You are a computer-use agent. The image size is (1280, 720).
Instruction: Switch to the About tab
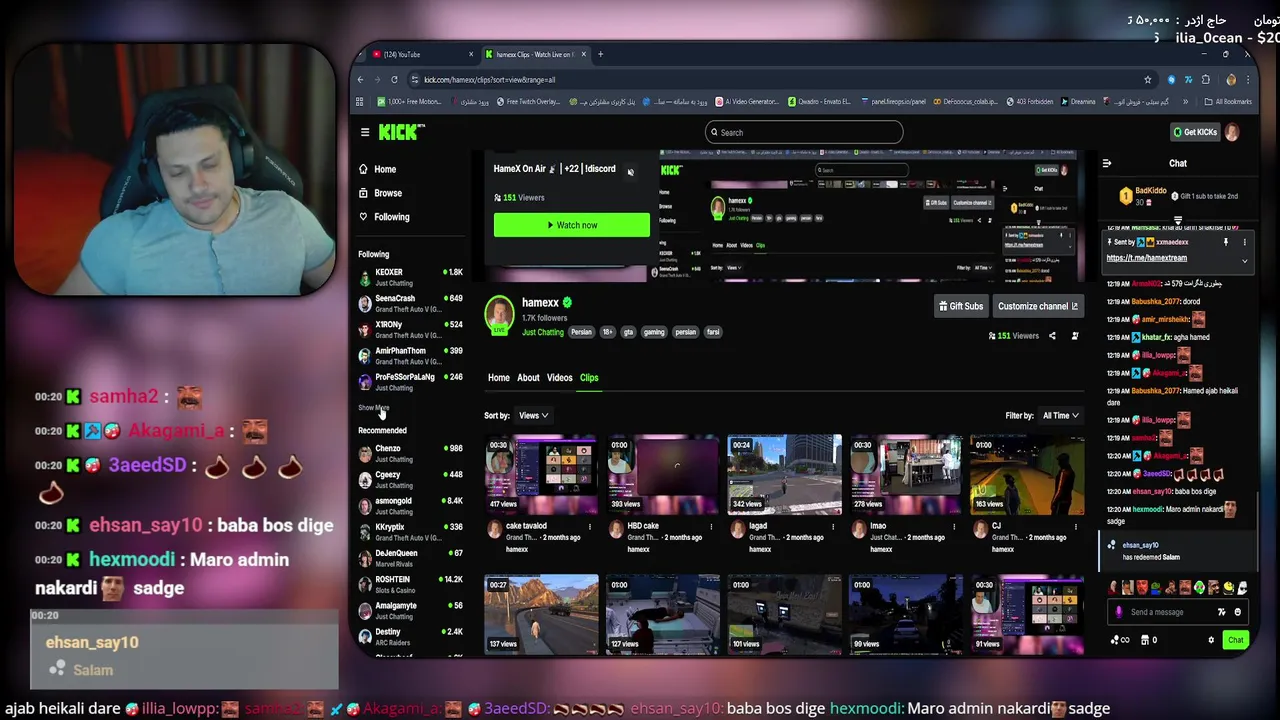[528, 378]
